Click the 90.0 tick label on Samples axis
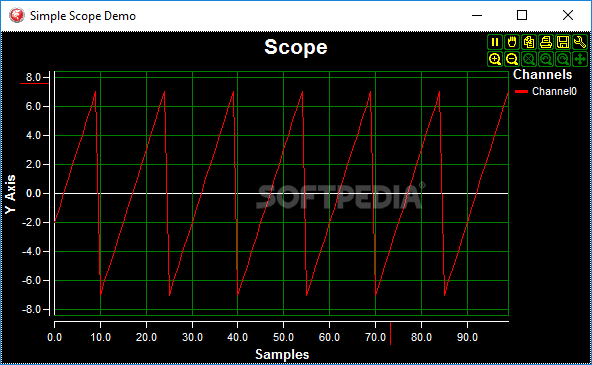The width and height of the screenshot is (592, 365). [467, 337]
